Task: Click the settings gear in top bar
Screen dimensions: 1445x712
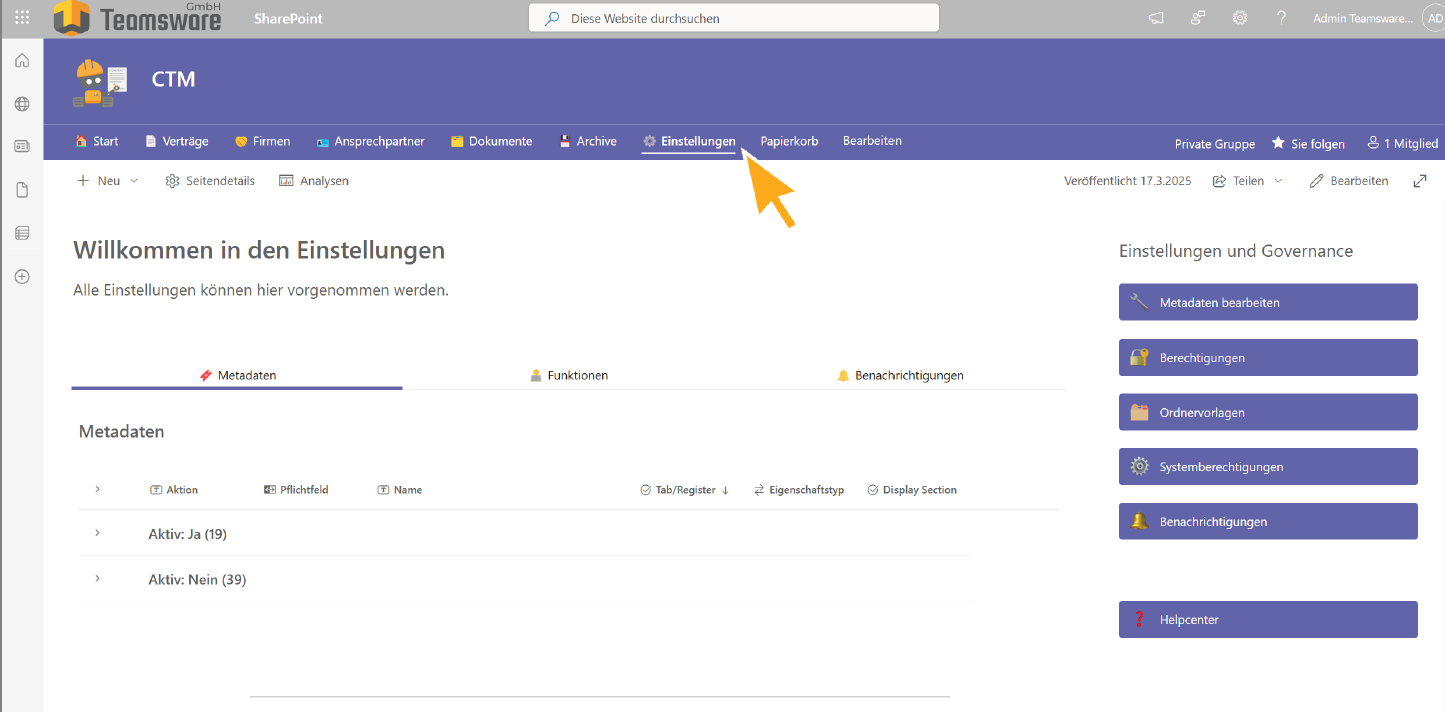Action: tap(1240, 18)
